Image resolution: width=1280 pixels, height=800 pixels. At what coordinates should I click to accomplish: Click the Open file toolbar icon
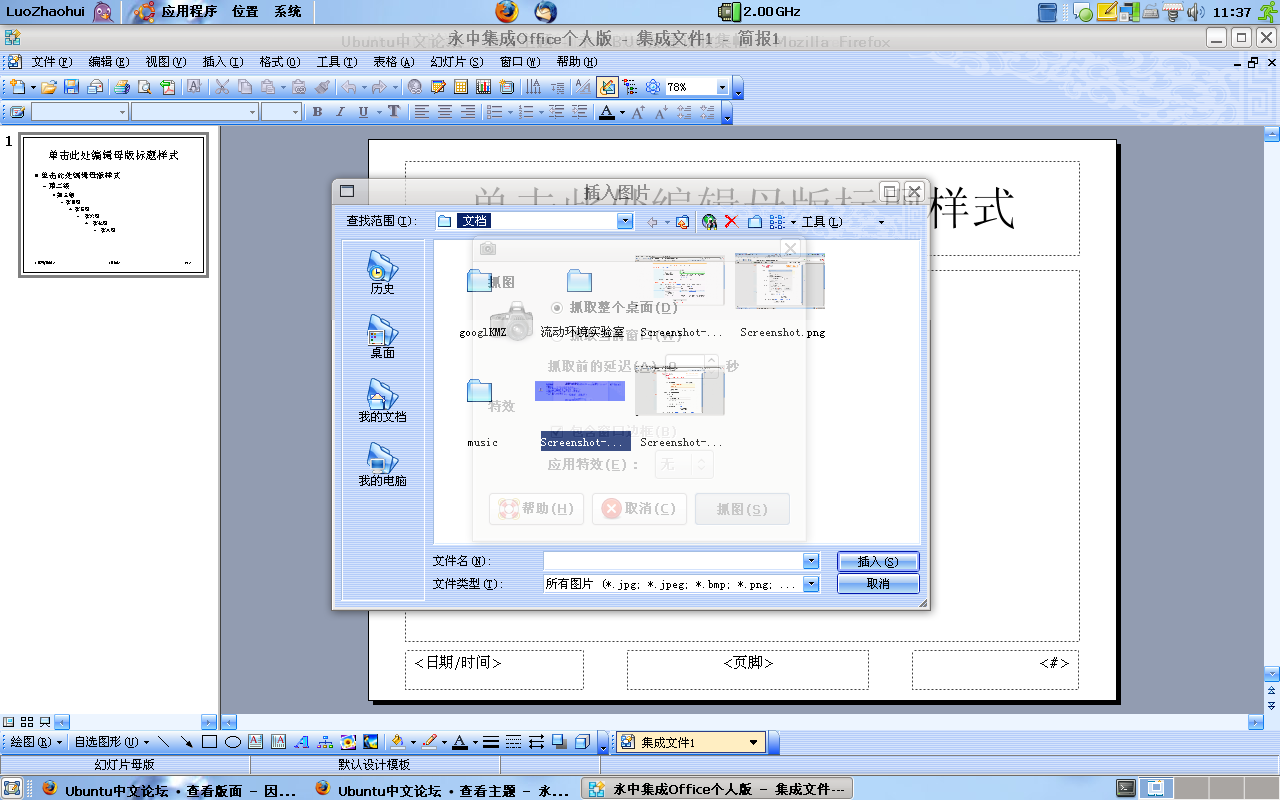click(48, 87)
